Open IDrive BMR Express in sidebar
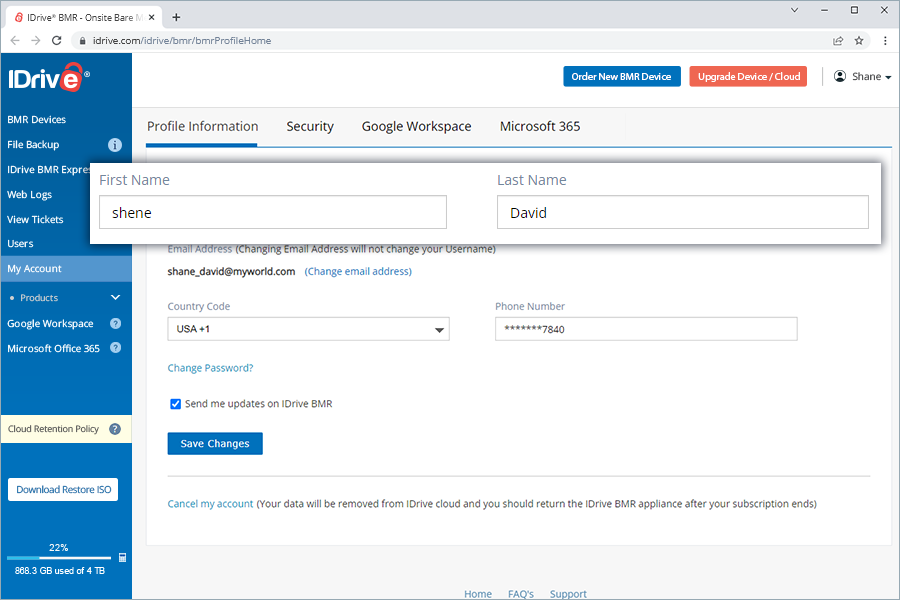900x600 pixels. click(x=48, y=169)
